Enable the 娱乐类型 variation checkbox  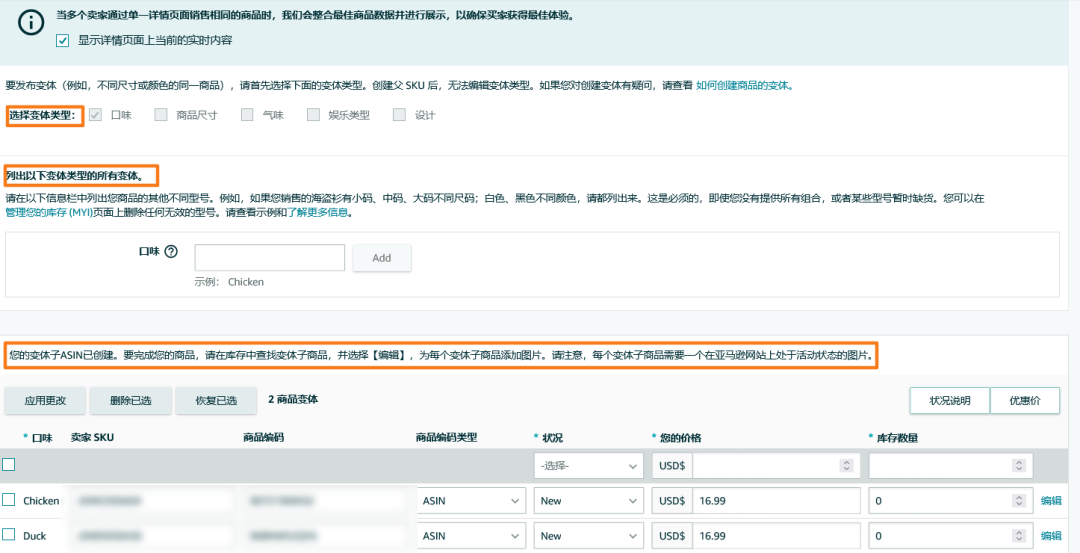click(313, 115)
